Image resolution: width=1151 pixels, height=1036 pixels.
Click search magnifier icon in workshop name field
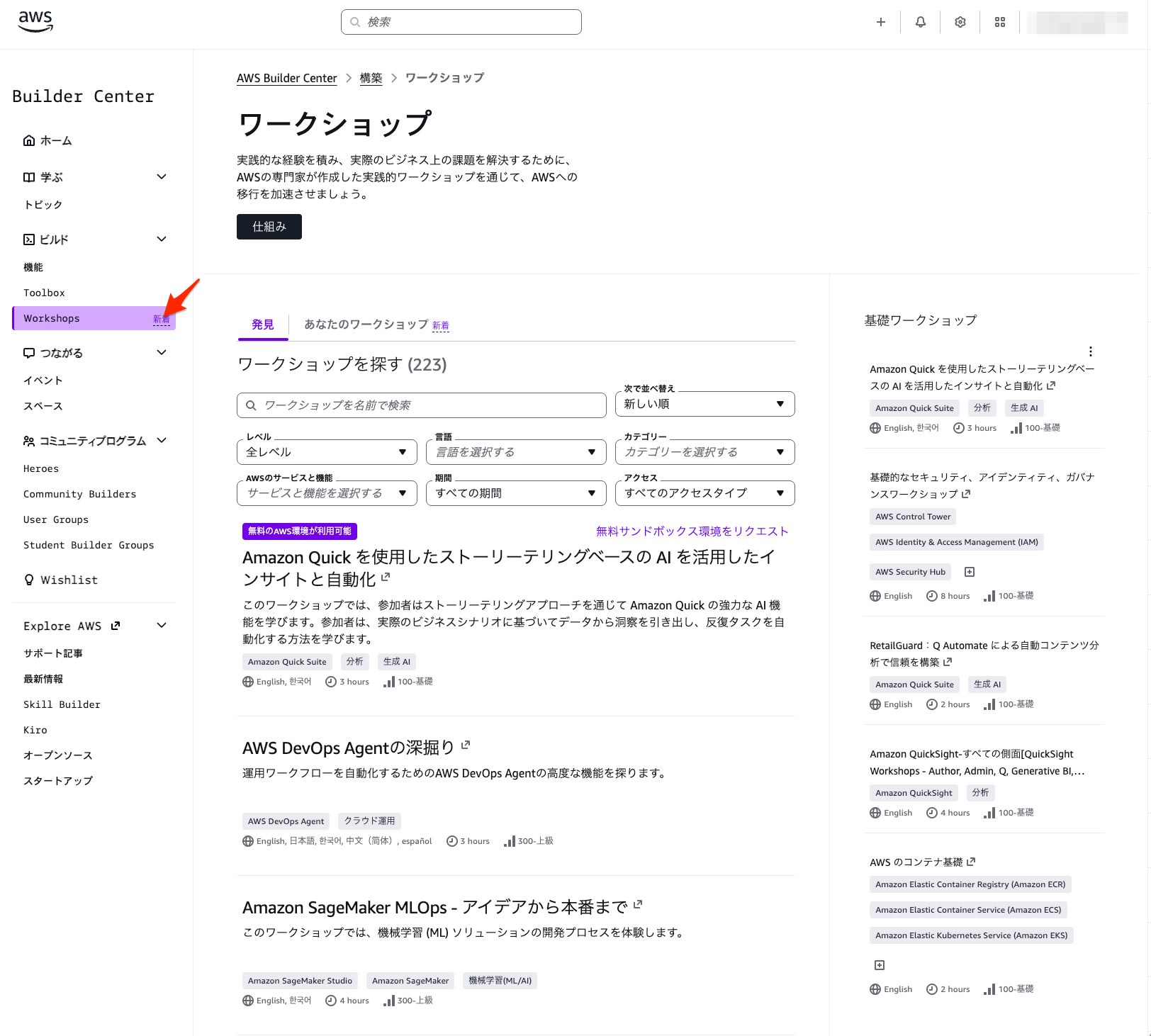(251, 405)
